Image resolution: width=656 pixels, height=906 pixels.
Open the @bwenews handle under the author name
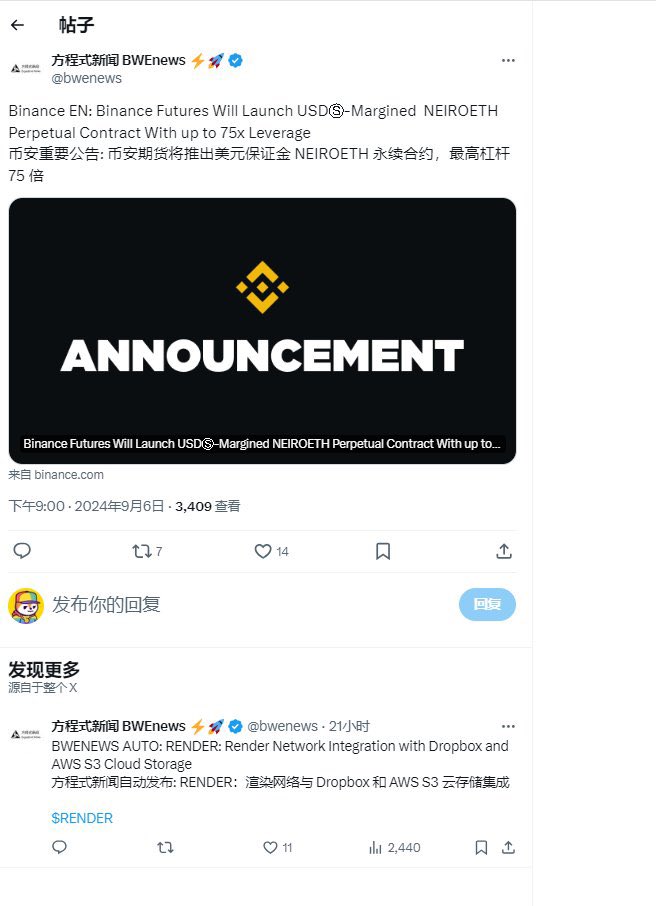(x=87, y=79)
